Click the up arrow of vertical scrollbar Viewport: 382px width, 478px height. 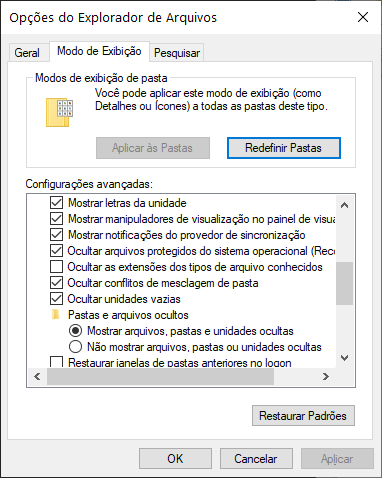pos(344,205)
